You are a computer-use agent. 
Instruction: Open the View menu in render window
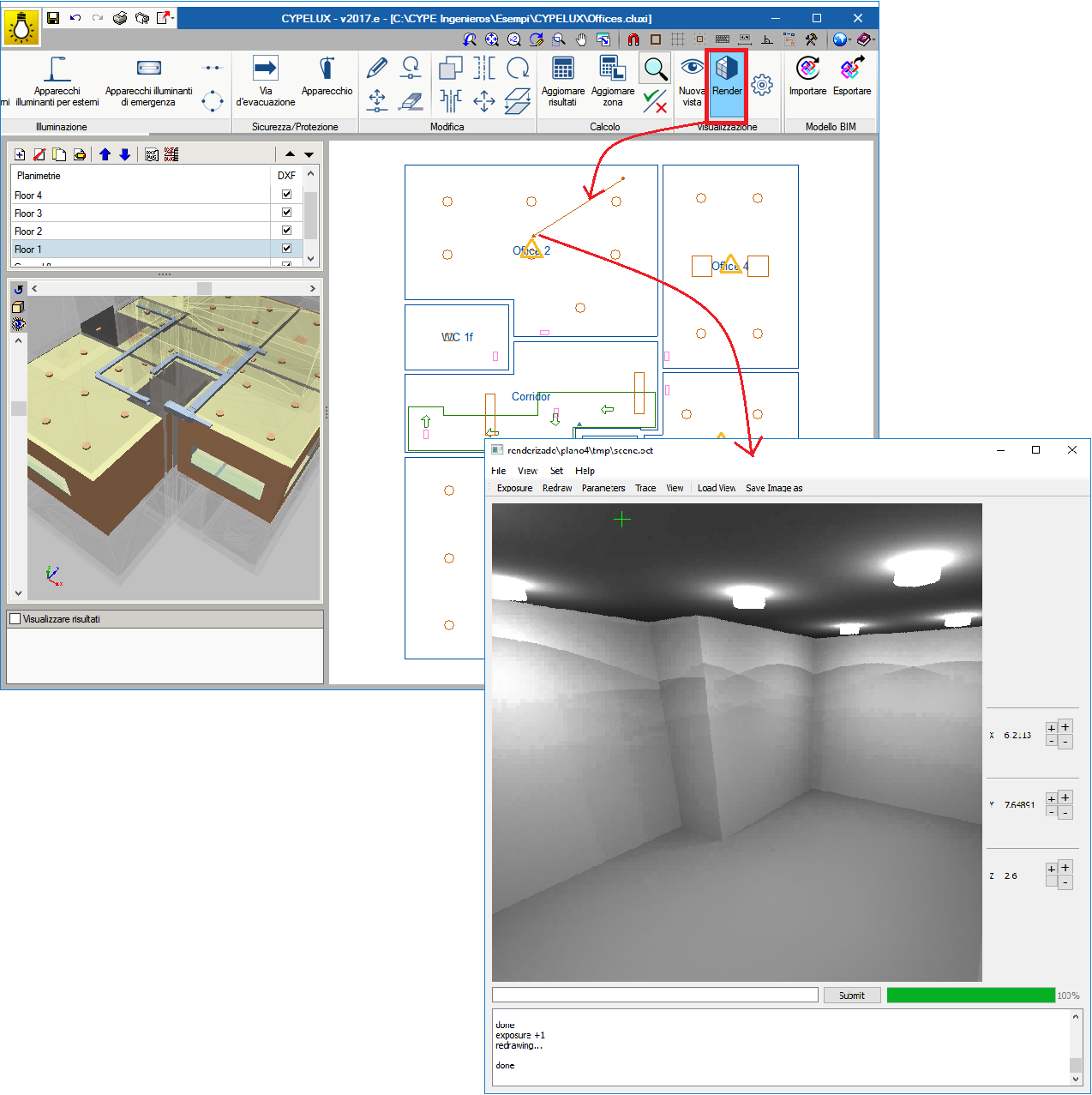(x=527, y=471)
